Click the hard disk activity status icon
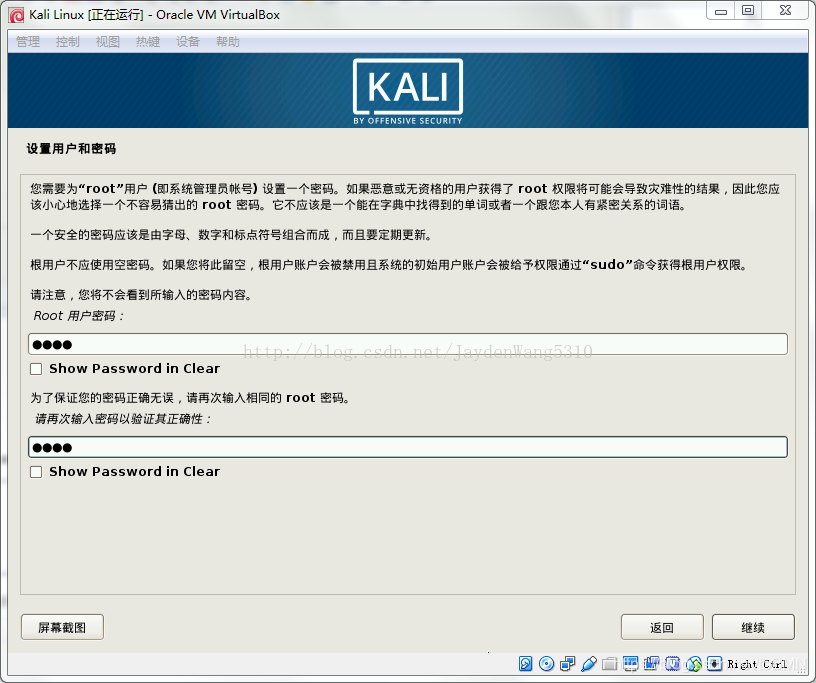 tap(526, 664)
